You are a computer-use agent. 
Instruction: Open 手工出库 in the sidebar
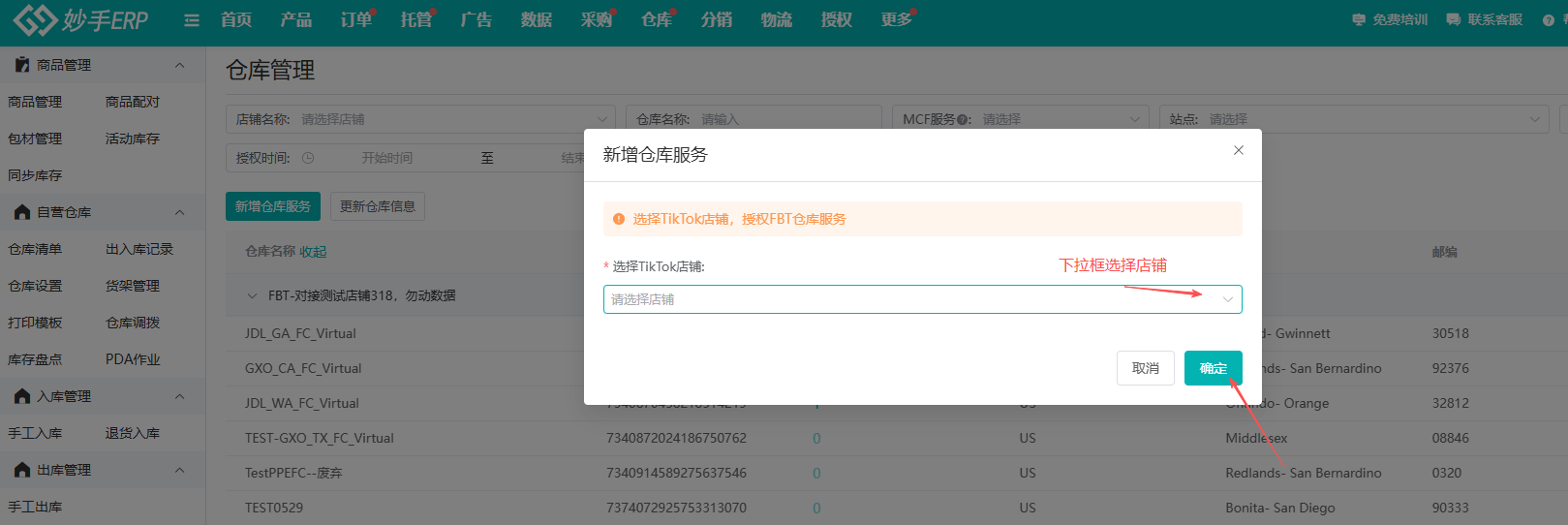point(35,507)
